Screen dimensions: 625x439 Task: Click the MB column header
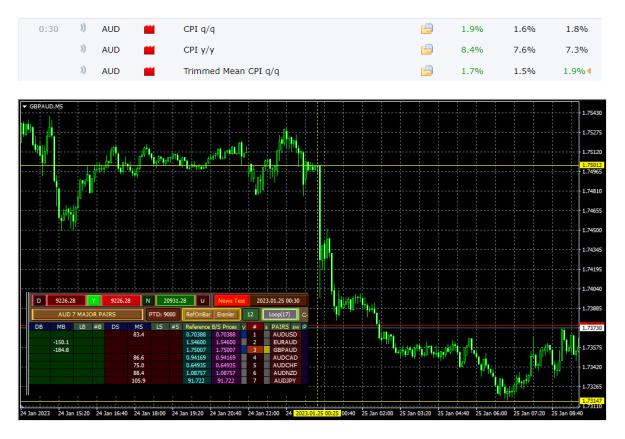61,327
